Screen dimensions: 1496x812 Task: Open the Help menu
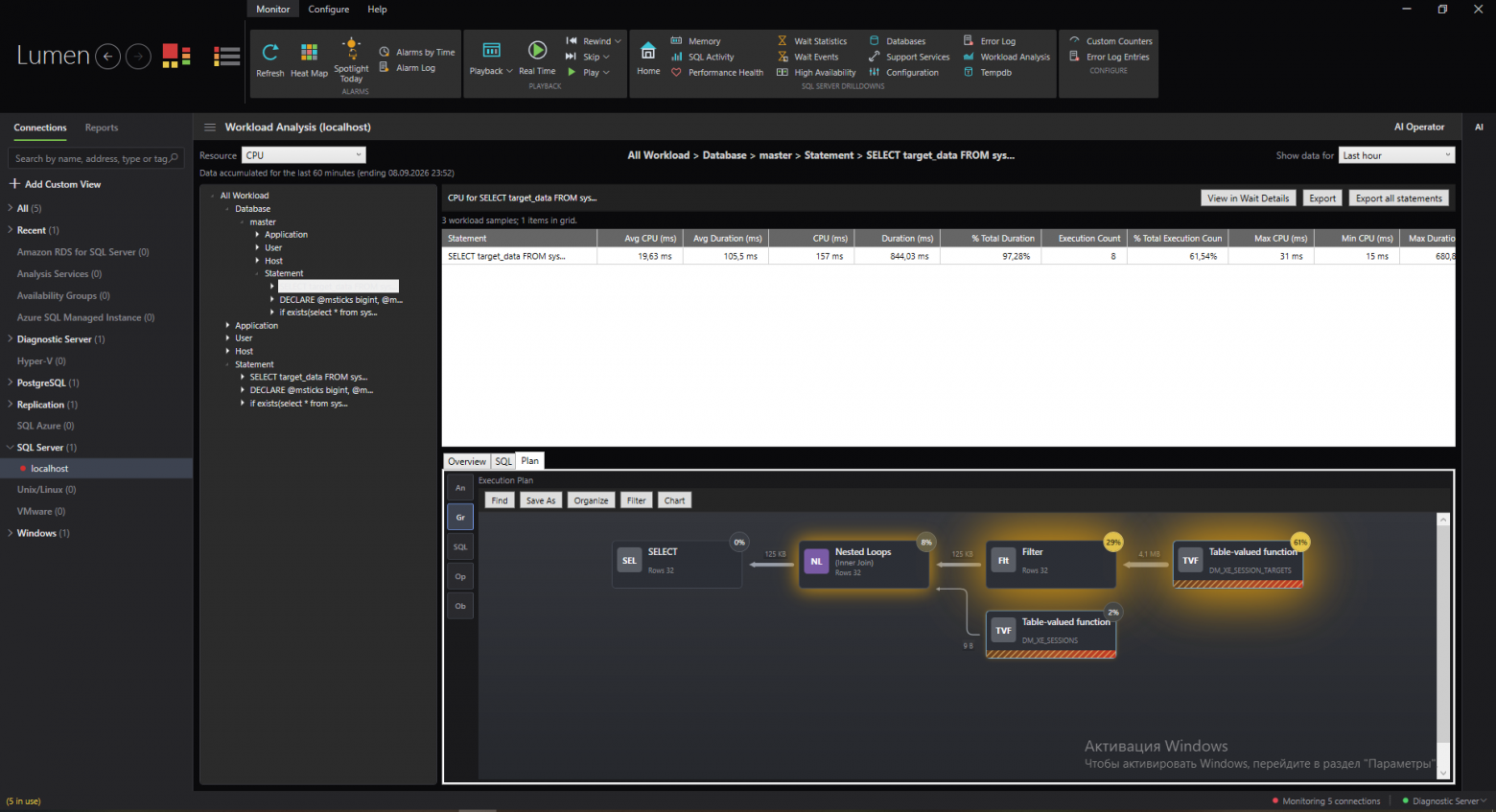coord(378,9)
